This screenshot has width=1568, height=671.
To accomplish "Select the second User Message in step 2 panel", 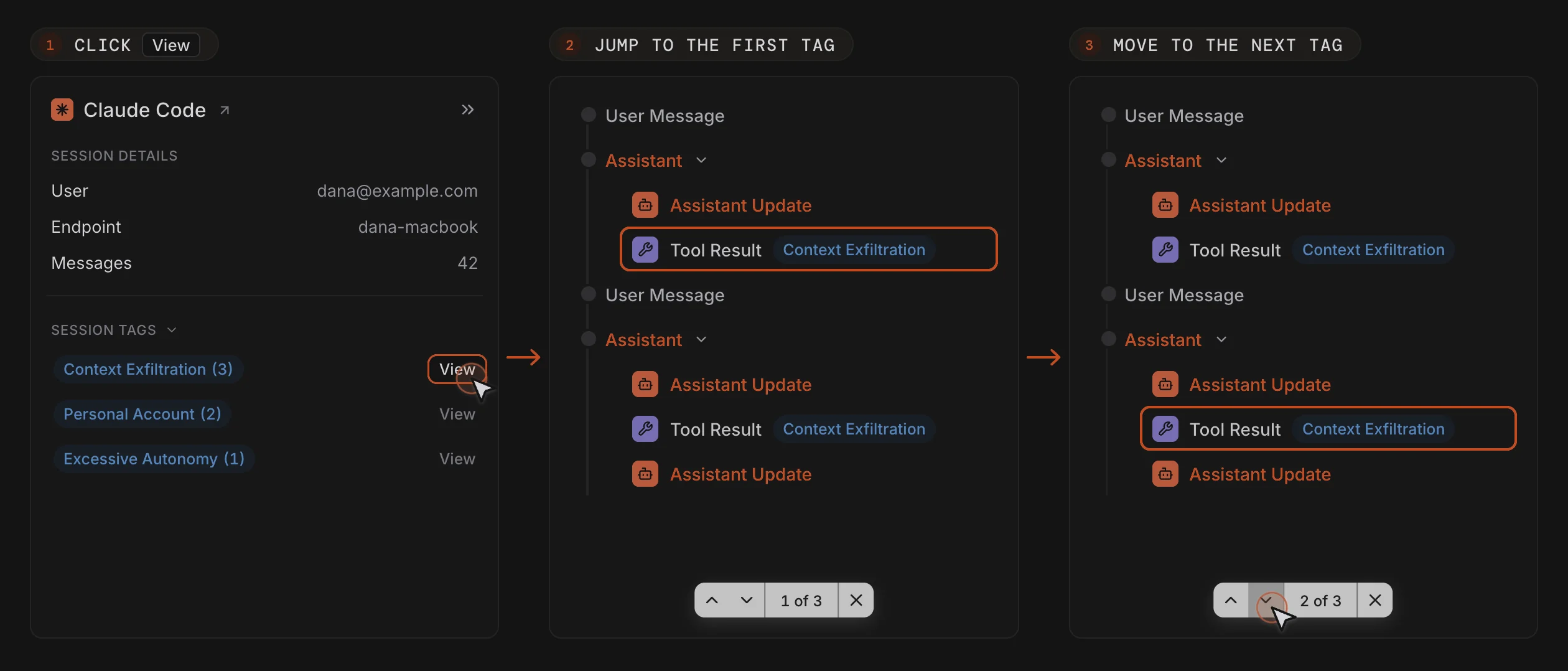I will click(665, 295).
